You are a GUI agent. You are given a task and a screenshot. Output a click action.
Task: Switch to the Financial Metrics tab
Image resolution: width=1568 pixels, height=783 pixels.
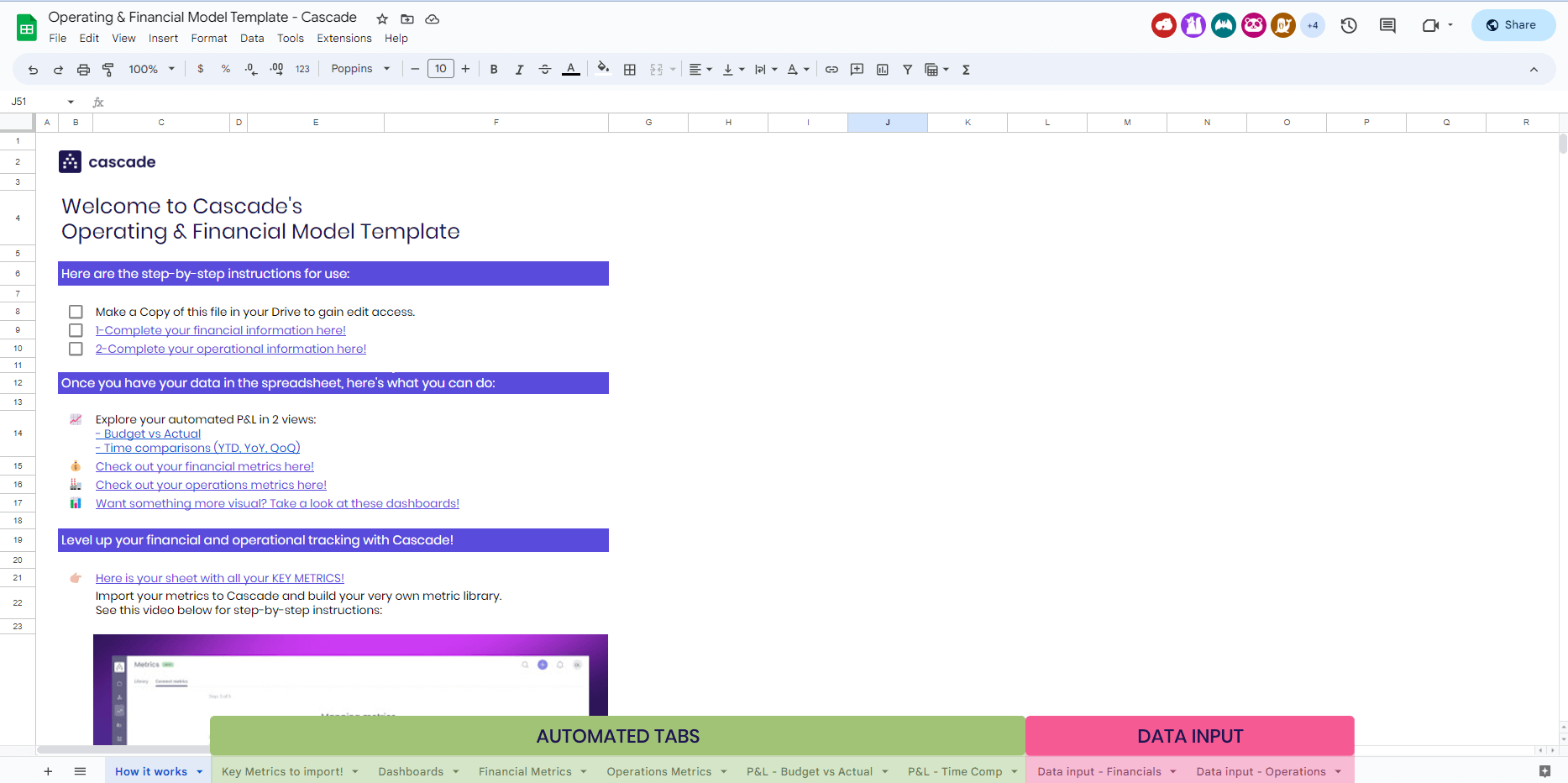coord(525,771)
